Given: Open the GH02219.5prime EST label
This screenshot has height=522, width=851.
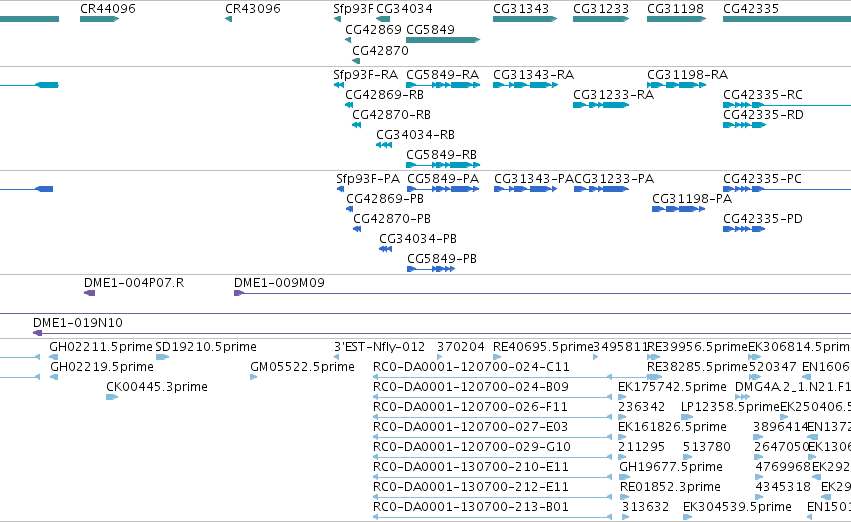Looking at the screenshot, I should [x=101, y=367].
